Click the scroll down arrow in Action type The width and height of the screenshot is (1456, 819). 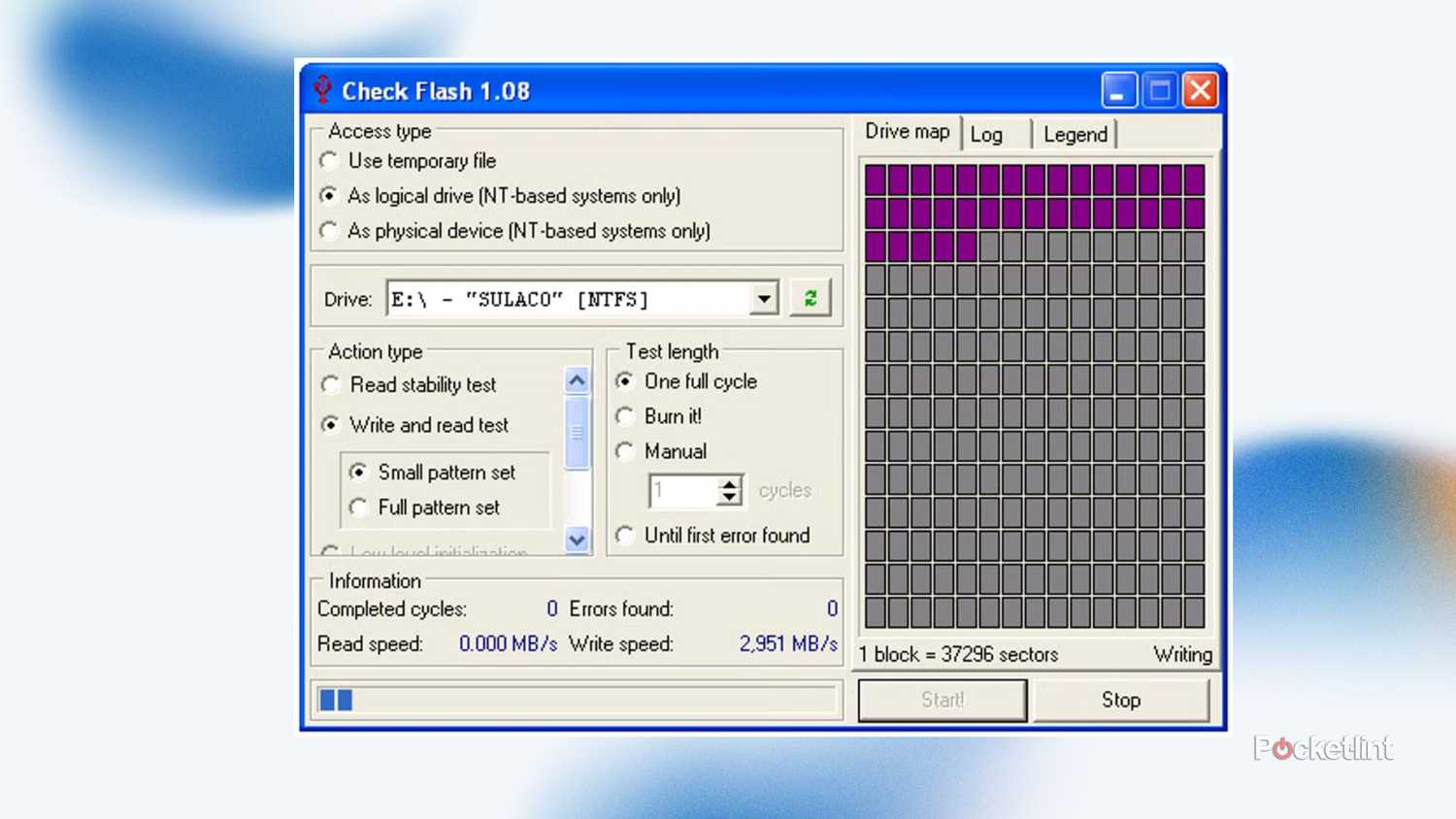coord(577,540)
